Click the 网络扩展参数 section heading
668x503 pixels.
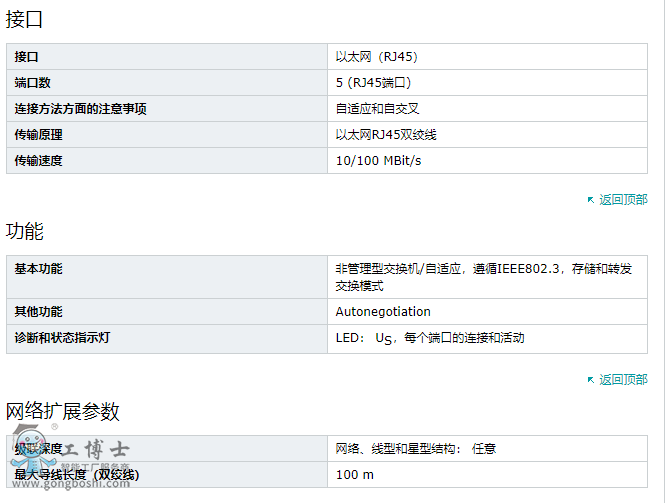[x=62, y=411]
